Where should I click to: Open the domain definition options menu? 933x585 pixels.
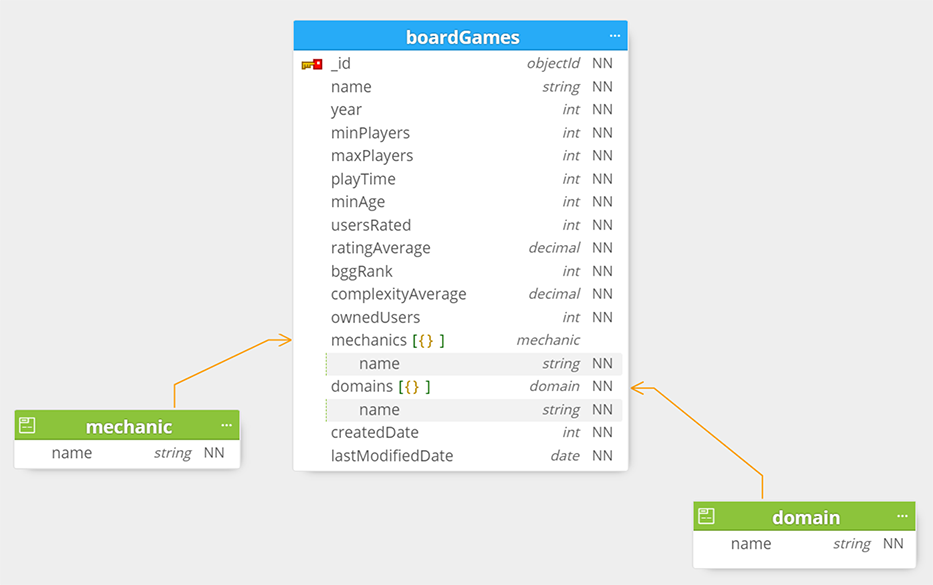pyautogui.click(x=902, y=517)
